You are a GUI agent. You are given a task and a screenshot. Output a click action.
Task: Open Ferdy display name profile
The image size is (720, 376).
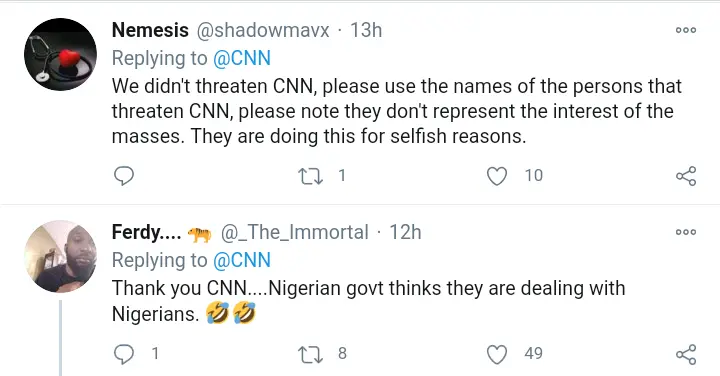pyautogui.click(x=146, y=232)
